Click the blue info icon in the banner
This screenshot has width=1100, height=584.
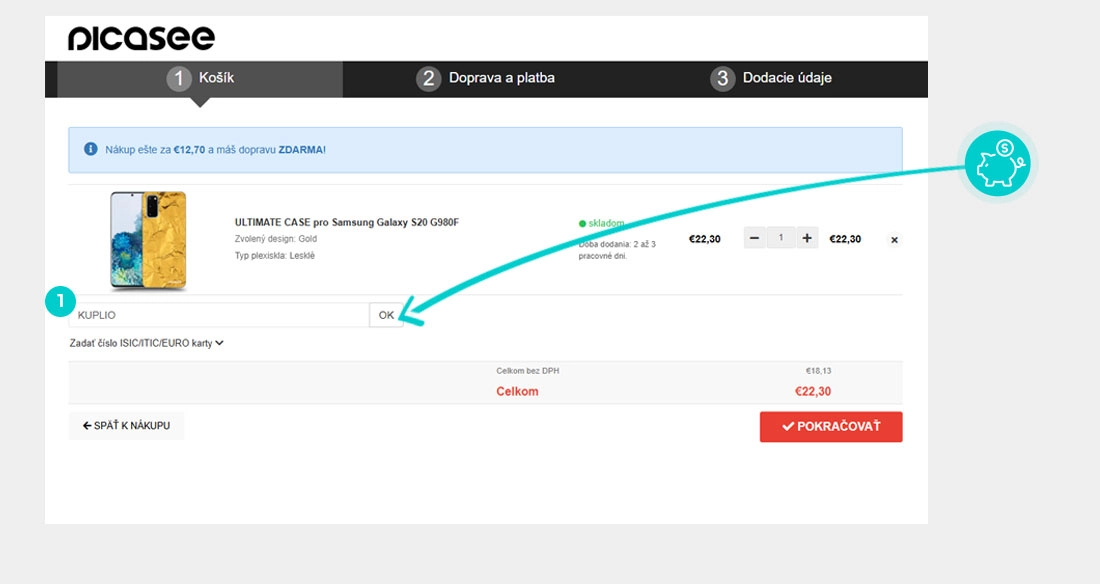[90, 149]
